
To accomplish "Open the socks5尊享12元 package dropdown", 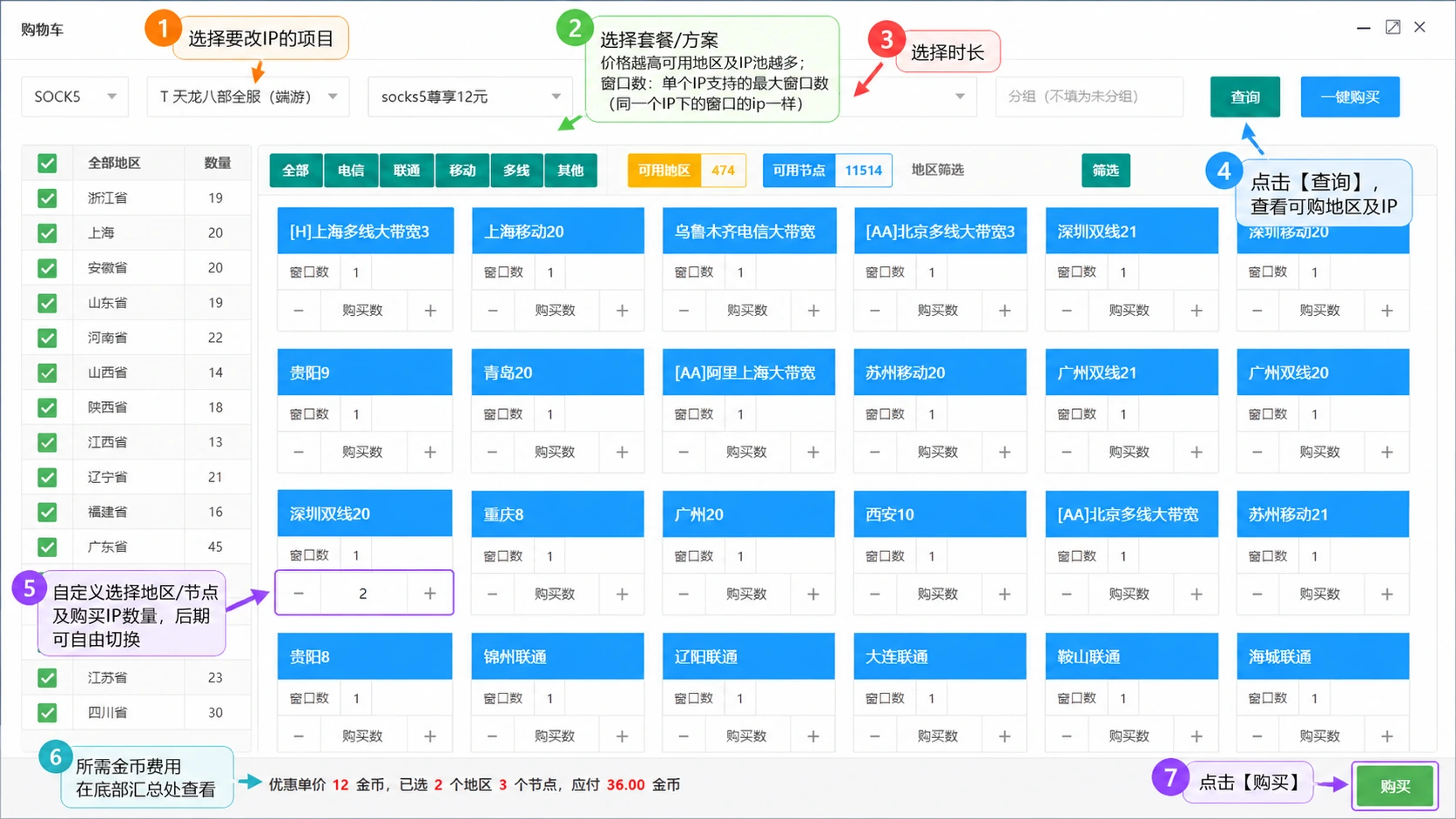I will 470,97.
